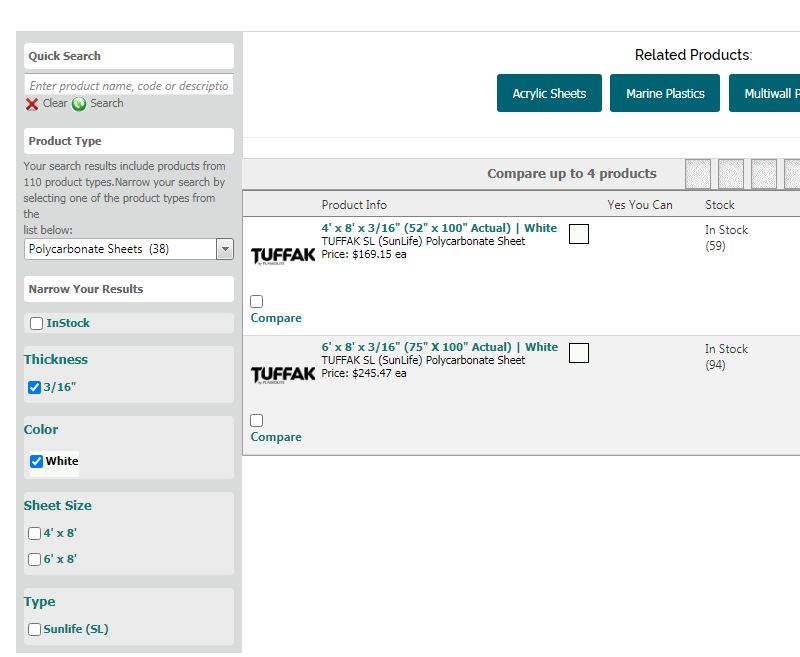Enable the Sunlife (SL) type filter
The image size is (800, 657).
(34, 629)
